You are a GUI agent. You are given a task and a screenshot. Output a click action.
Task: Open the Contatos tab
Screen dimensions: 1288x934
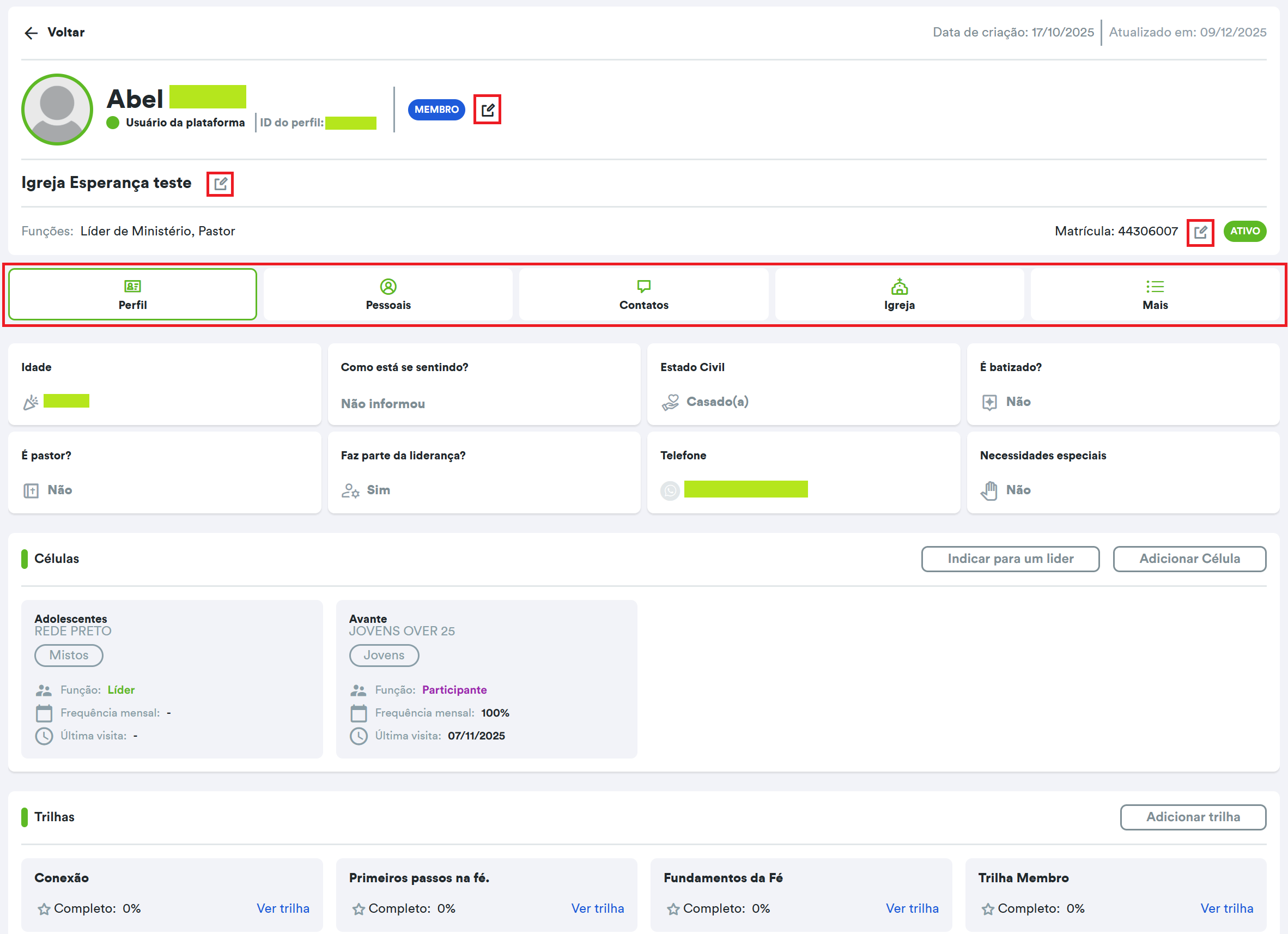(x=643, y=294)
